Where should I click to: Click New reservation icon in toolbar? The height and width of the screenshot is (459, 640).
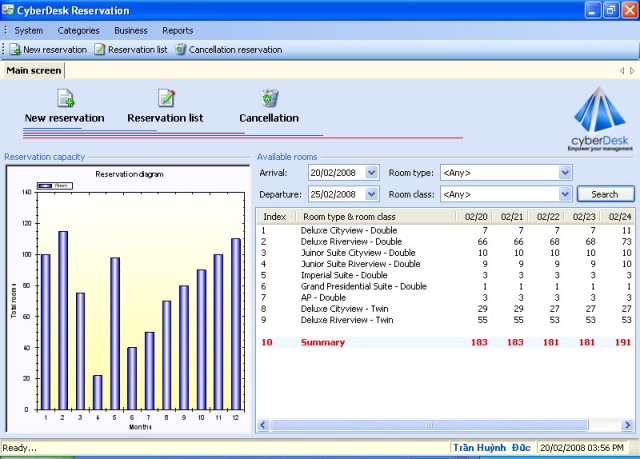15,49
